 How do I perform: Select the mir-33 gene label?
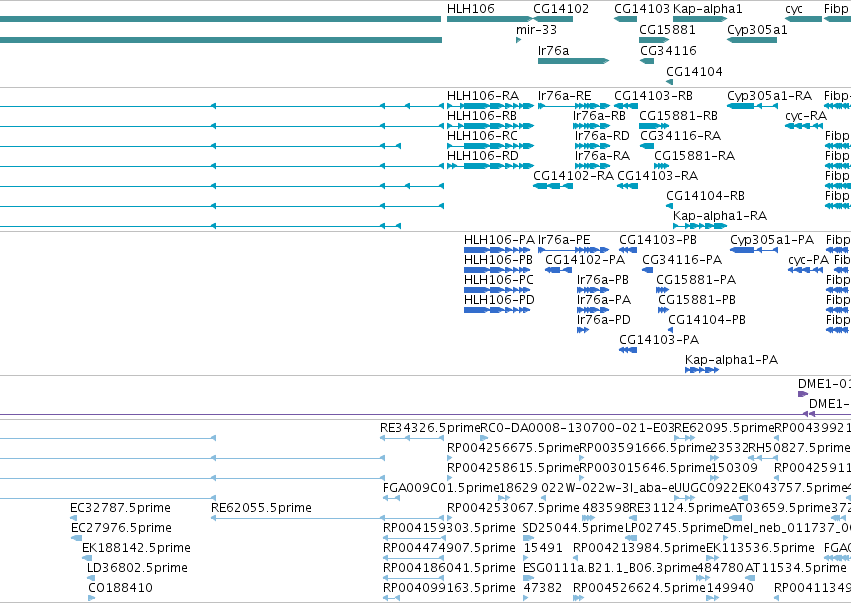pos(536,29)
